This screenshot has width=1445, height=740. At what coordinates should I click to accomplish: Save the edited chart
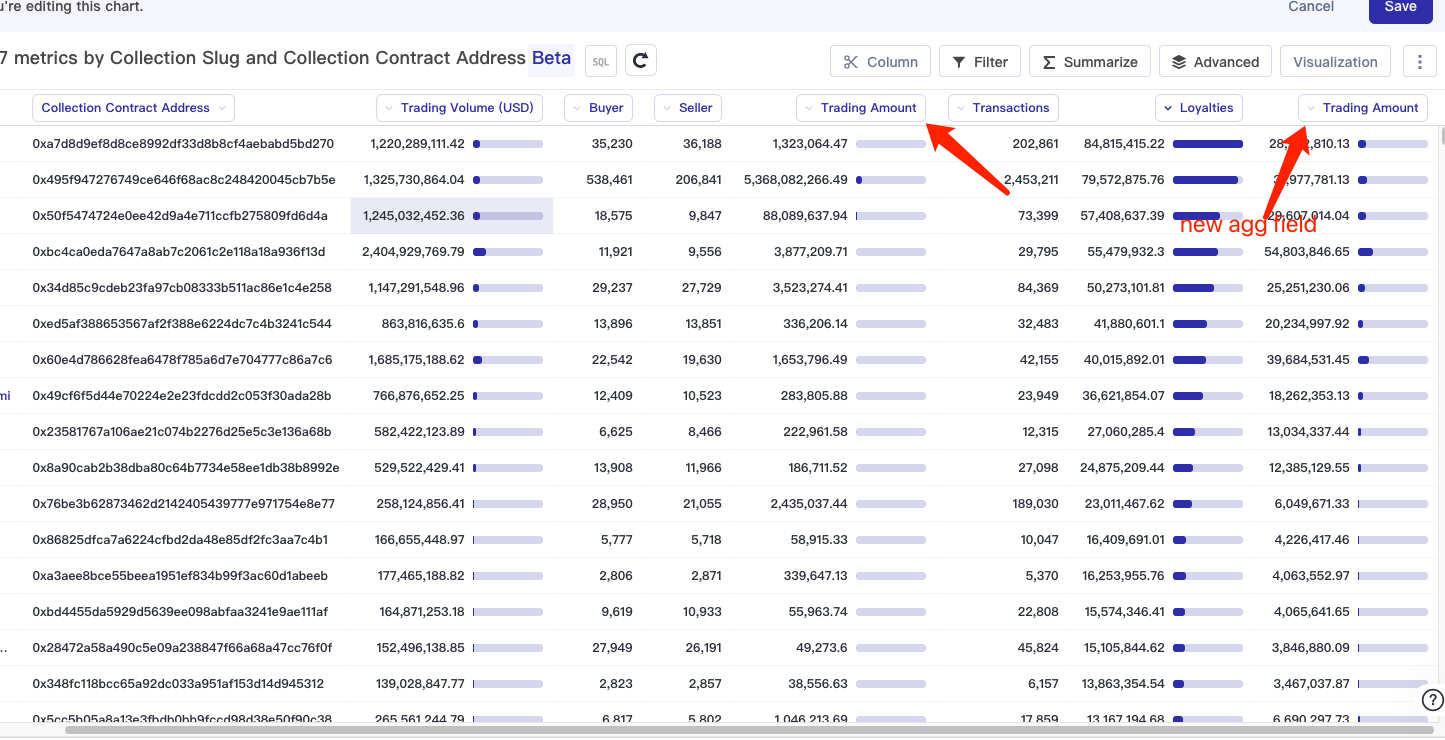pos(1400,7)
